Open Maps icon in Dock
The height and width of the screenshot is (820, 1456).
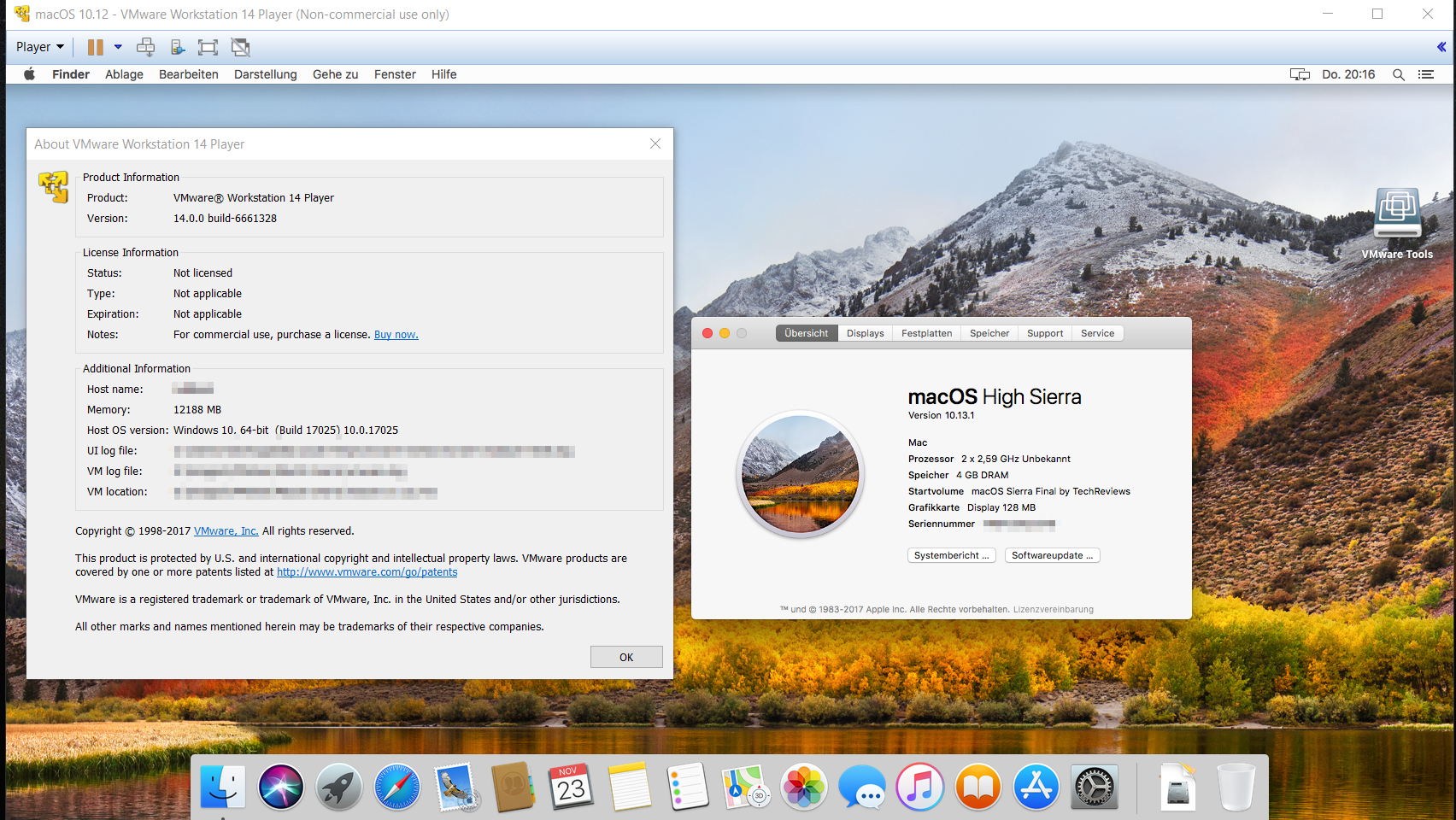pyautogui.click(x=746, y=787)
